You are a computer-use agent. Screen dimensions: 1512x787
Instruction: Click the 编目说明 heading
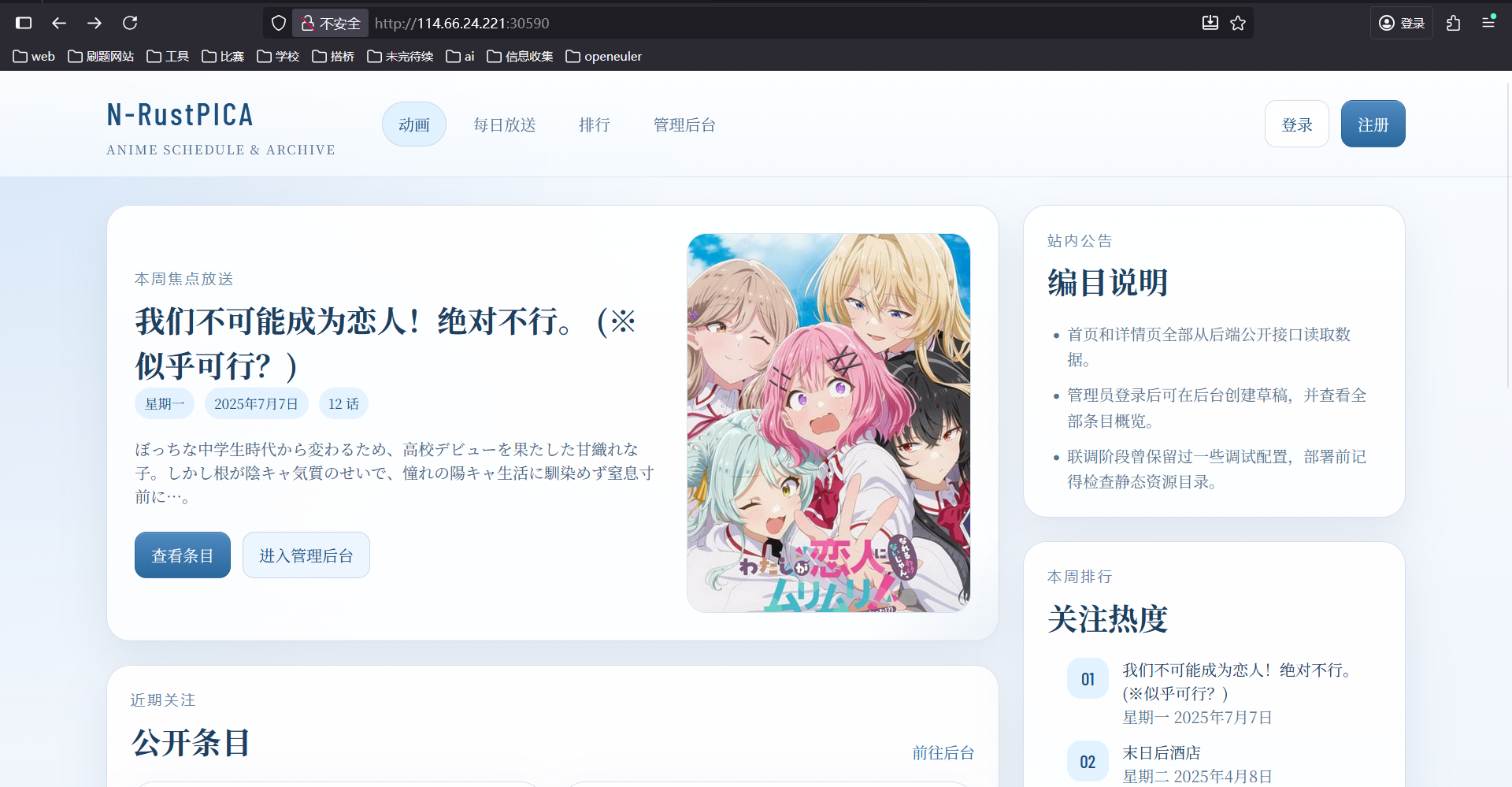pyautogui.click(x=1108, y=282)
